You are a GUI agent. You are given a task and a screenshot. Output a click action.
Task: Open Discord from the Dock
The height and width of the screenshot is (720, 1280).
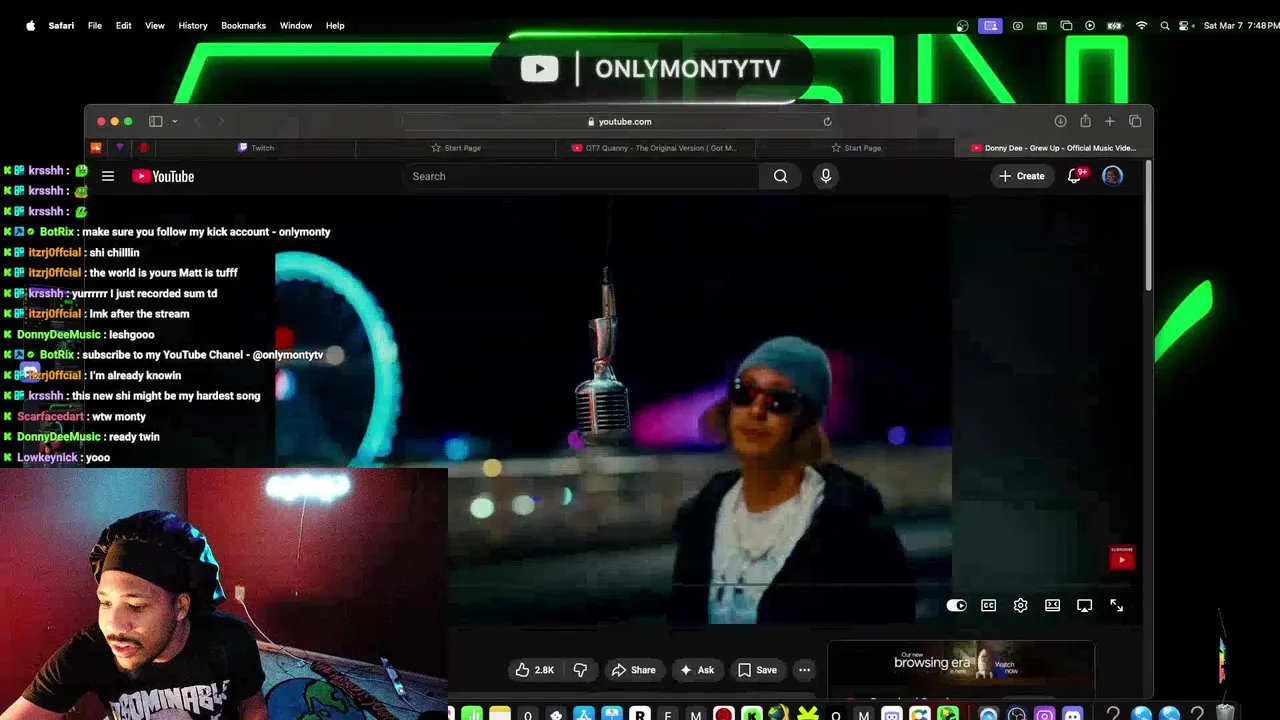pos(1073,713)
